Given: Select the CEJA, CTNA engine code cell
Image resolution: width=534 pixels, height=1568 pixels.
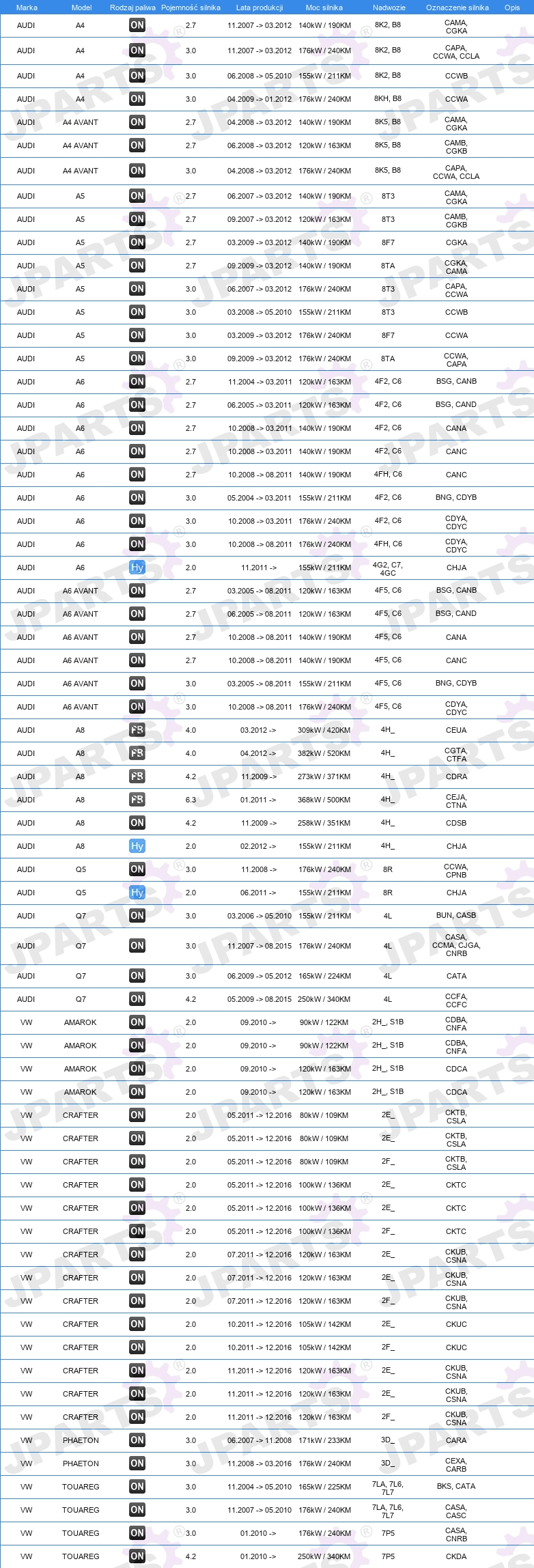Looking at the screenshot, I should pyautogui.click(x=456, y=801).
